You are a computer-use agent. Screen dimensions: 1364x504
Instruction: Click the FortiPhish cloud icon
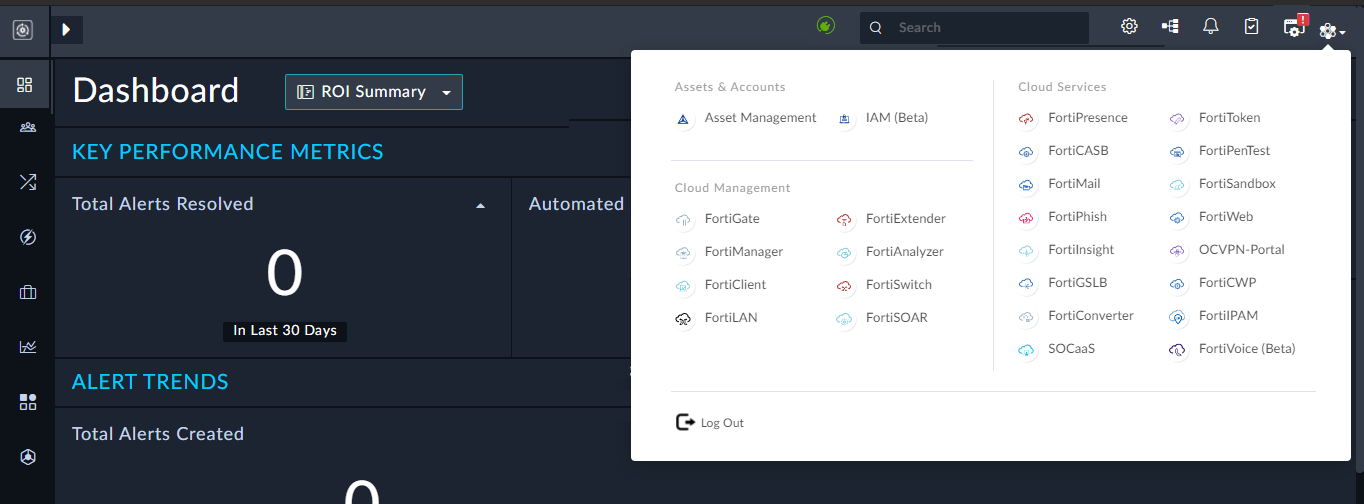[x=1026, y=218]
